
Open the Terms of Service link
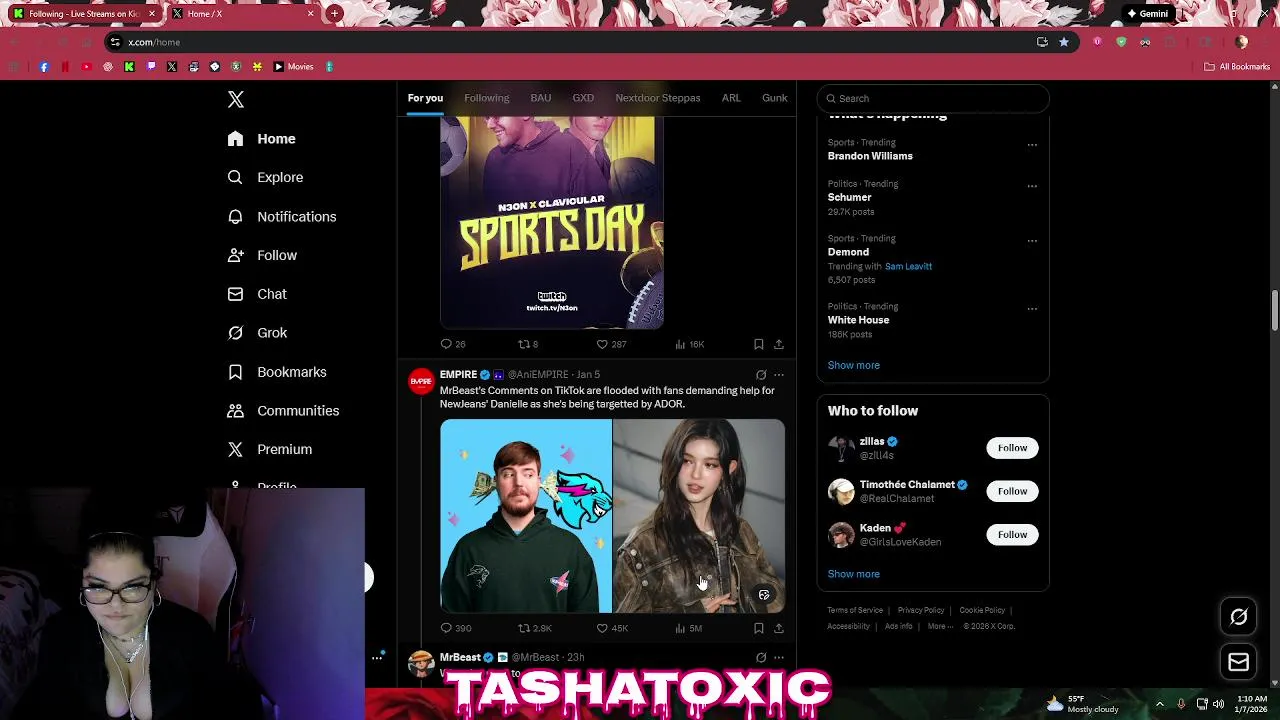coord(855,610)
